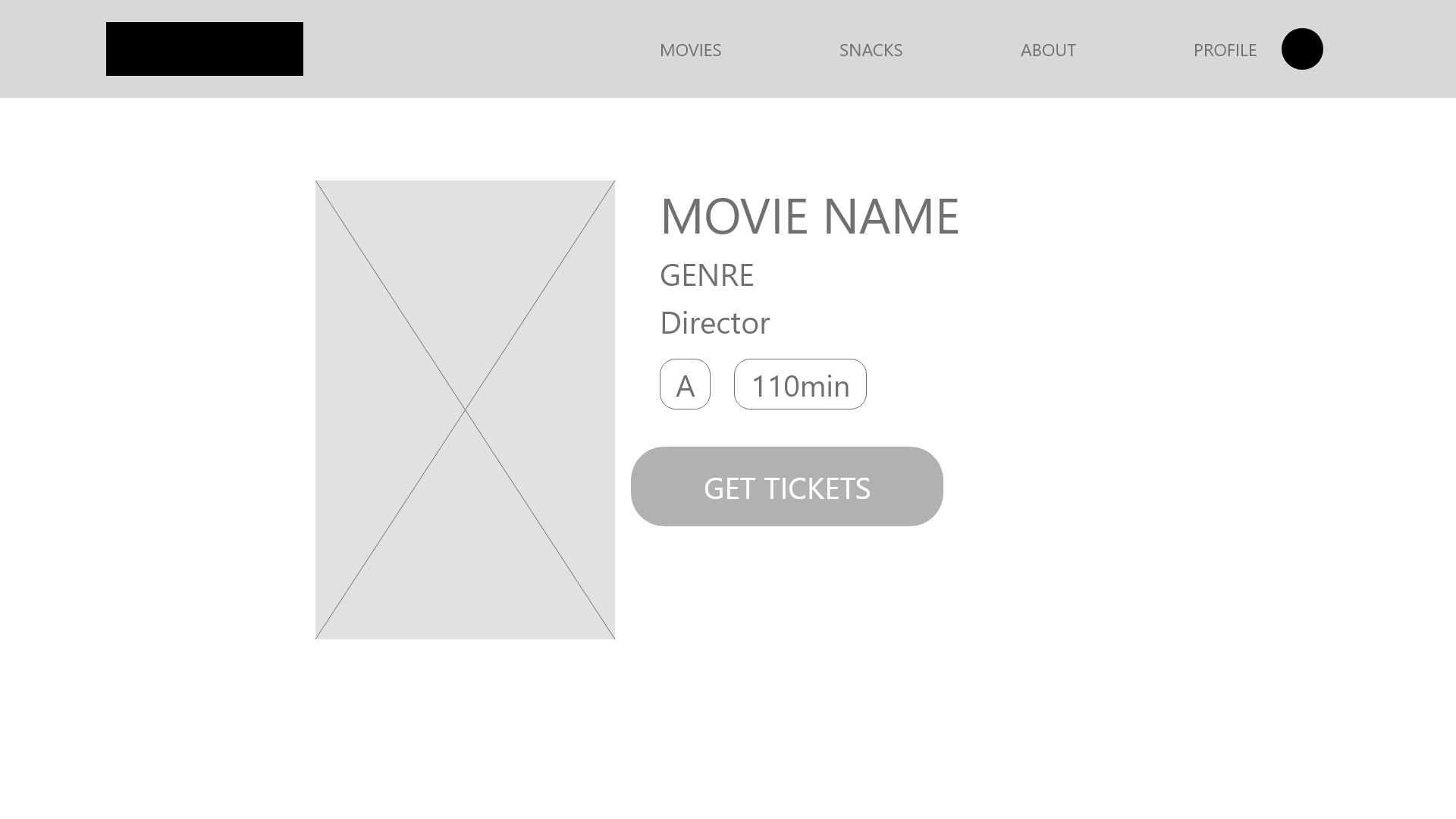Screen dimensions: 1456x819
Task: Click the 110min duration badge
Action: [800, 384]
